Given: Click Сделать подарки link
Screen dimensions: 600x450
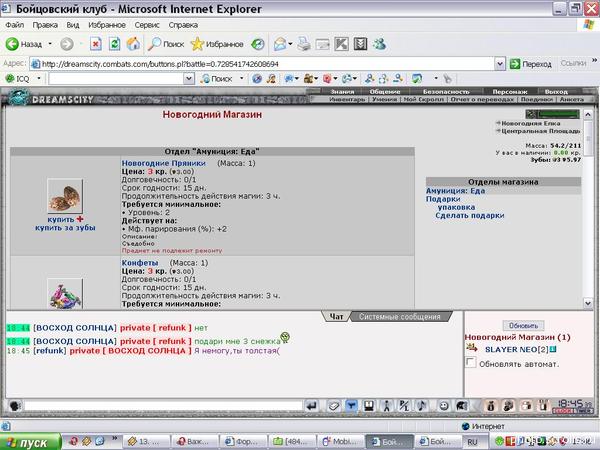Looking at the screenshot, I should point(470,216).
